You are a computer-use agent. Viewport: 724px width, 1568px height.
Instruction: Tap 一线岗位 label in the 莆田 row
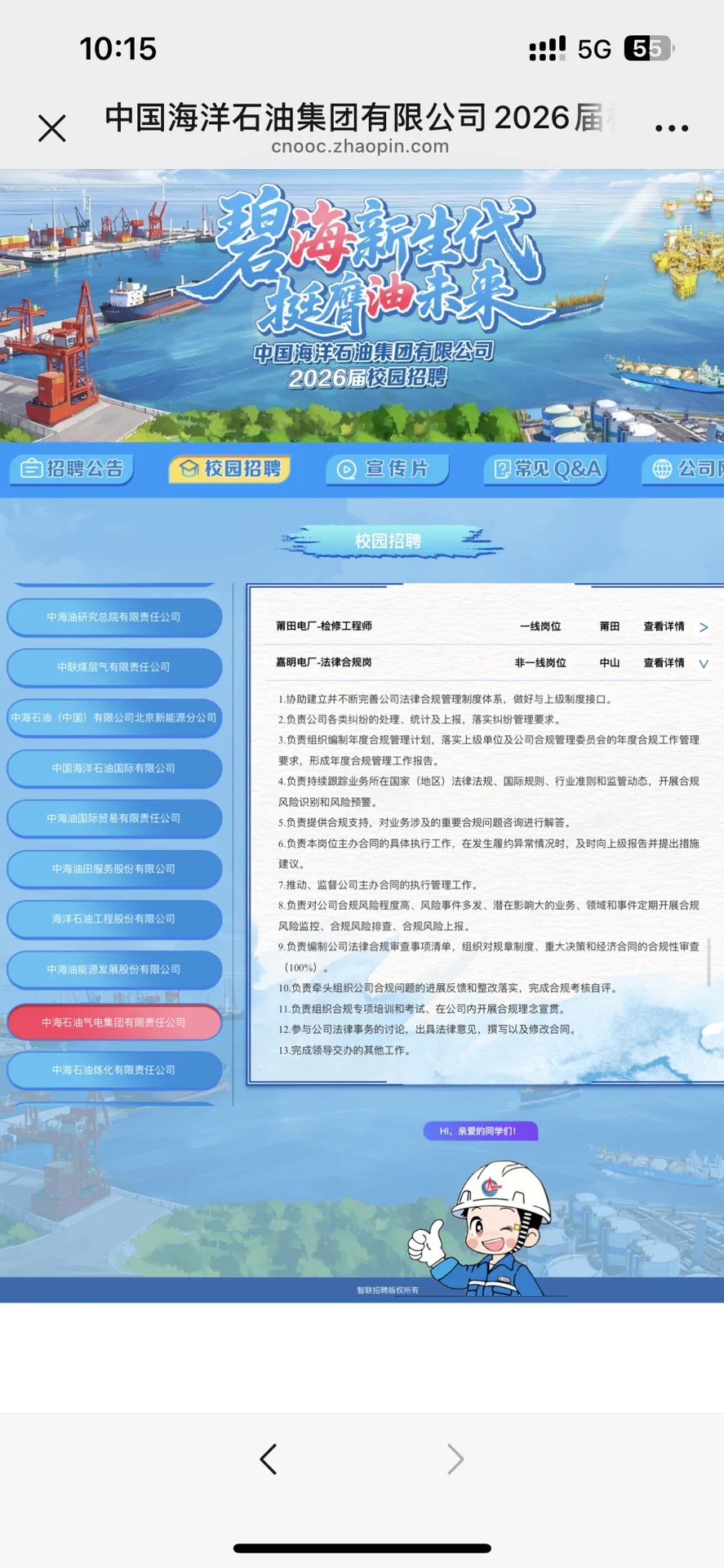tap(540, 626)
